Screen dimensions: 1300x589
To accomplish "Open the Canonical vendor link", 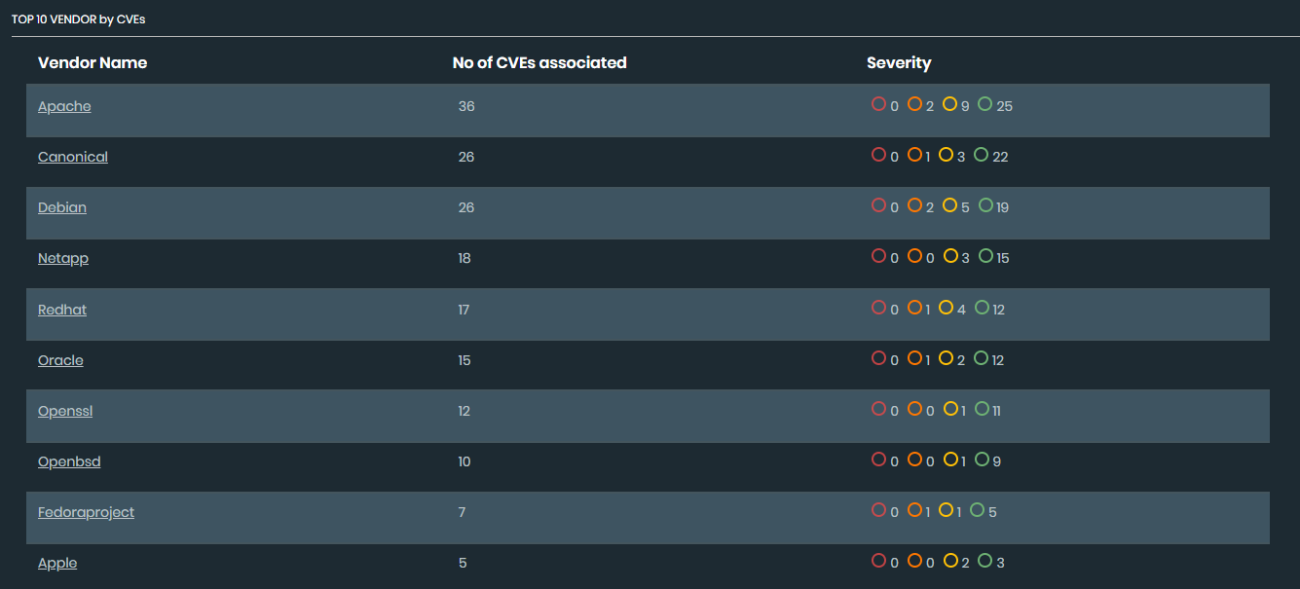I will [73, 157].
